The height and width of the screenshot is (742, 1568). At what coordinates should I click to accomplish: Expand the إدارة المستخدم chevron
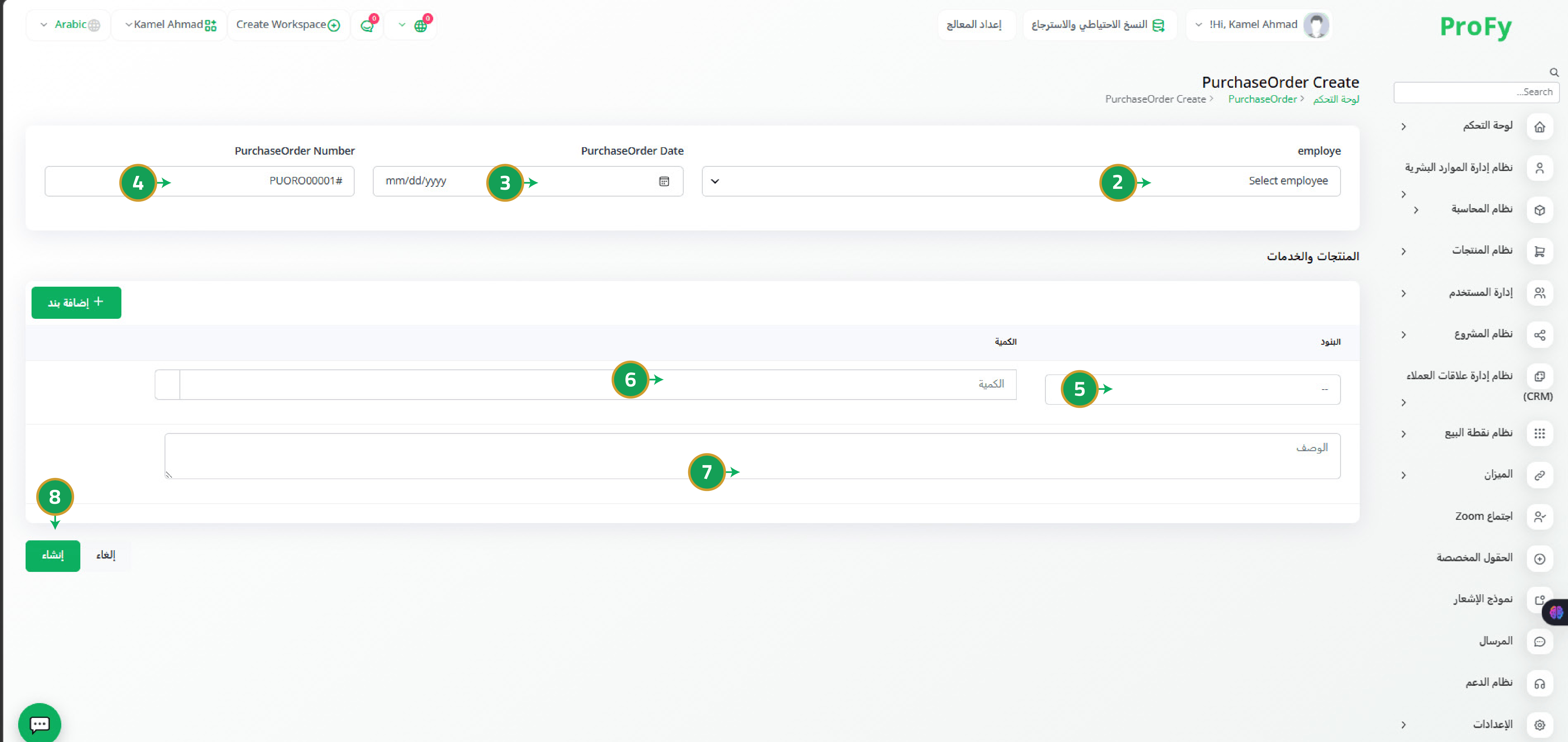pos(1403,293)
